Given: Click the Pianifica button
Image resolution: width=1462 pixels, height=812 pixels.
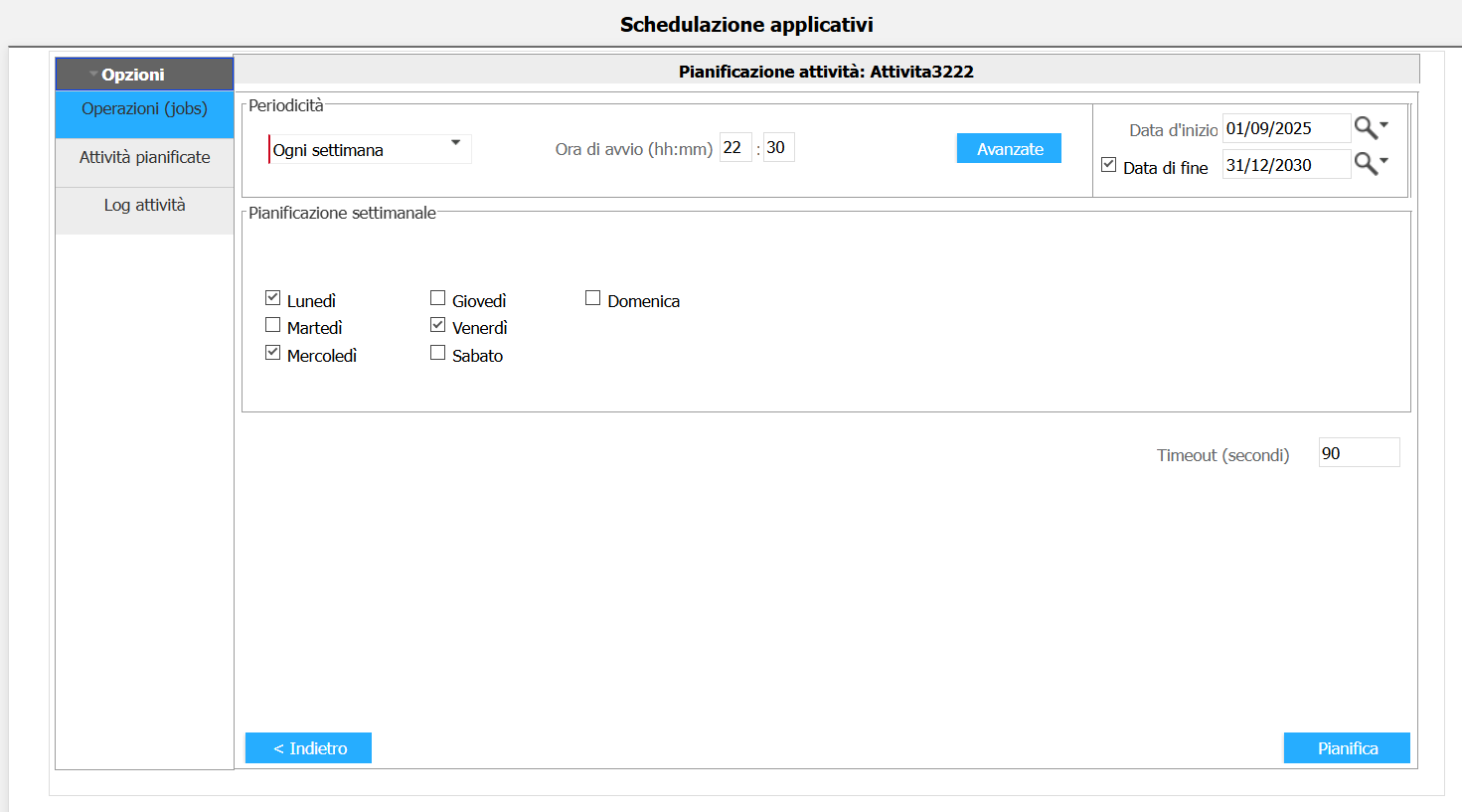Looking at the screenshot, I should (1347, 748).
